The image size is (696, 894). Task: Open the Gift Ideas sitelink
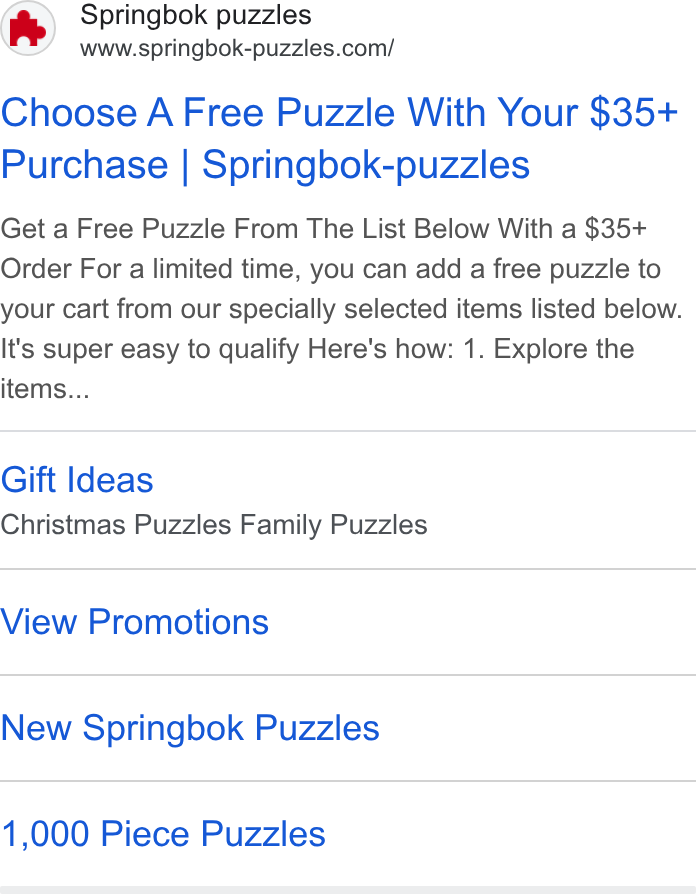pos(77,479)
